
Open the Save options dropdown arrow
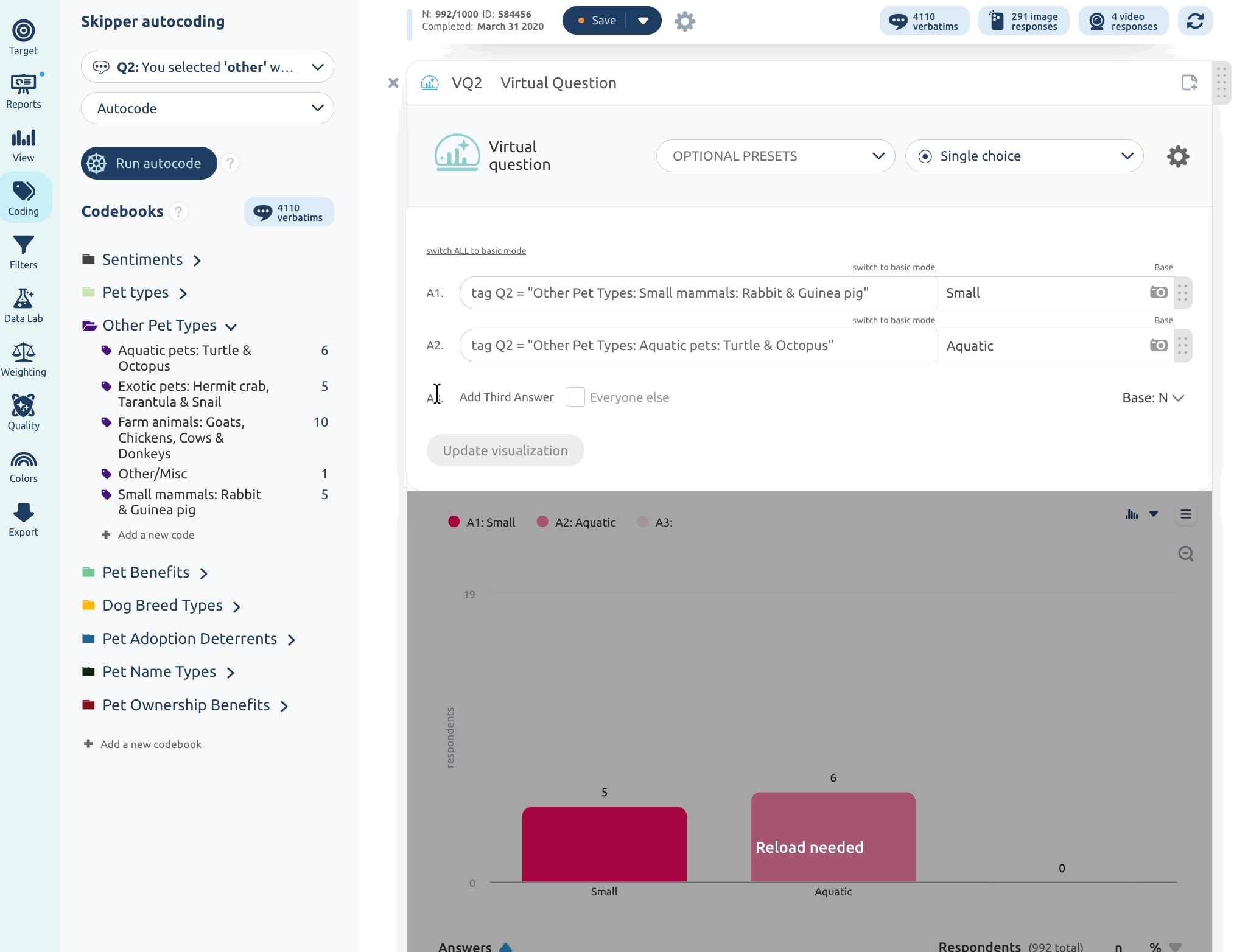(x=643, y=21)
